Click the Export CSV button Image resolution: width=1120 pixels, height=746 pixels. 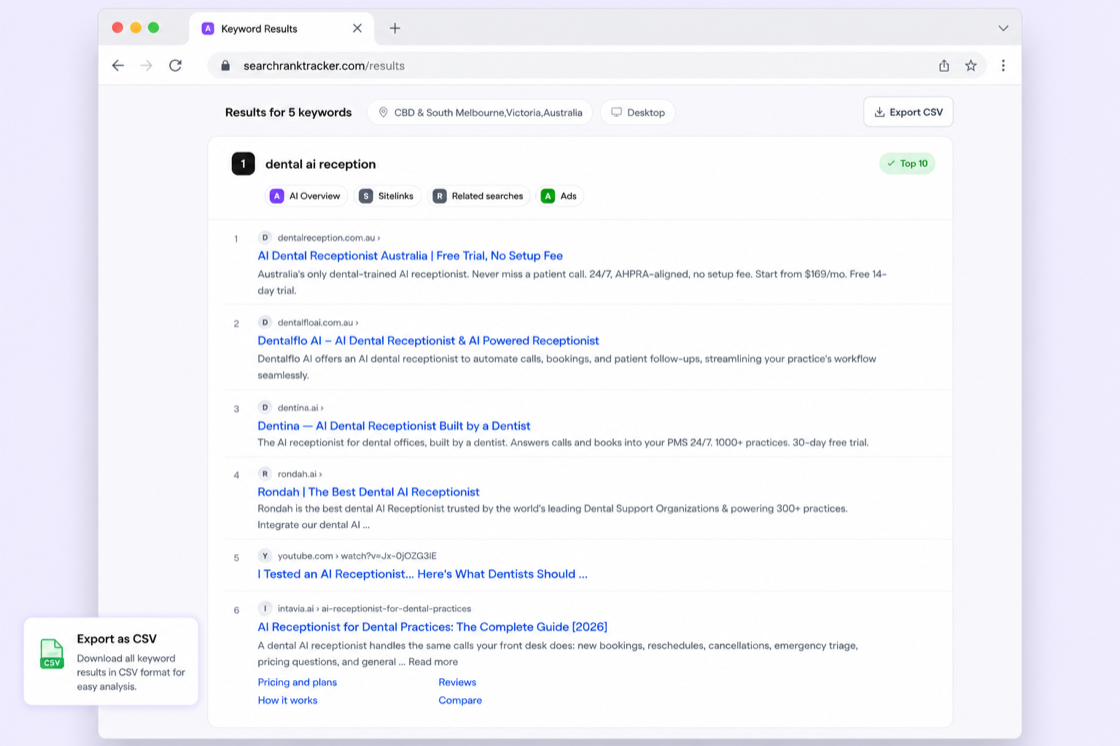coord(909,112)
